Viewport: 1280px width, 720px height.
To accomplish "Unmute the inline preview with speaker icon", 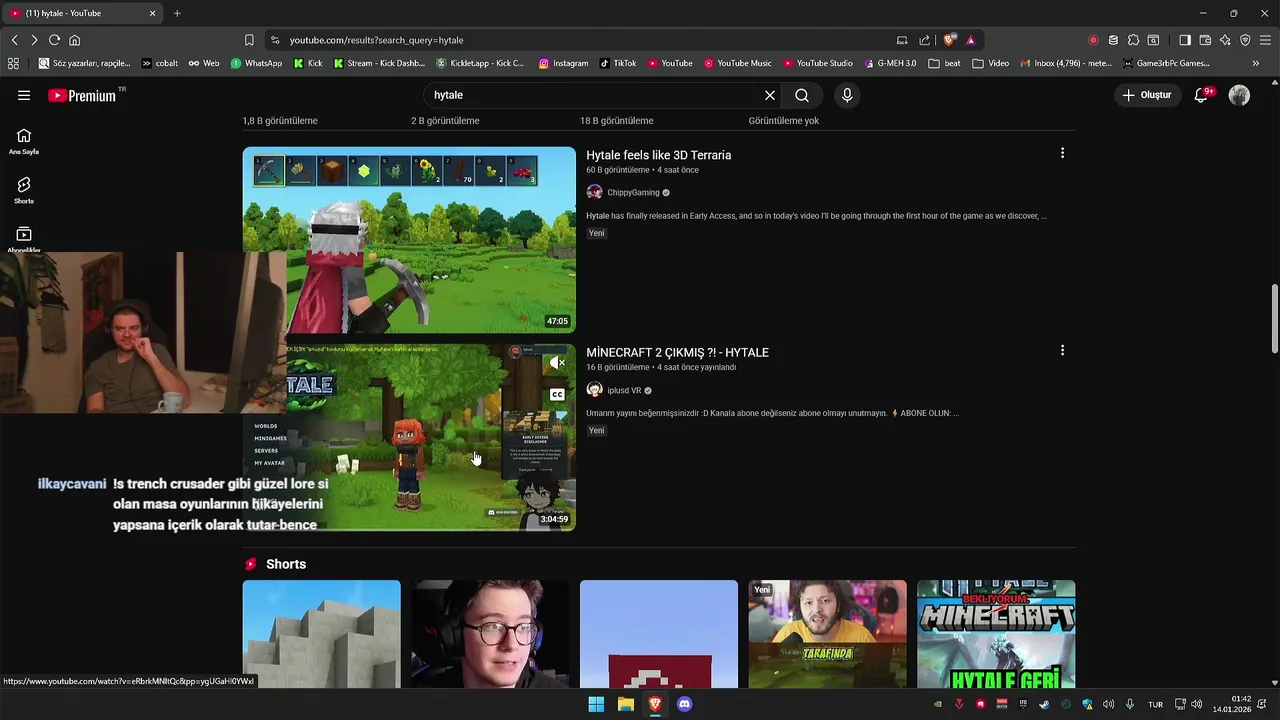I will pos(557,362).
